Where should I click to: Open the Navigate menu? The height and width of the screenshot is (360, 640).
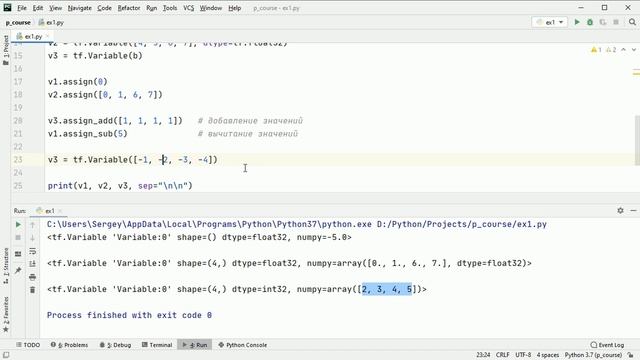point(80,8)
